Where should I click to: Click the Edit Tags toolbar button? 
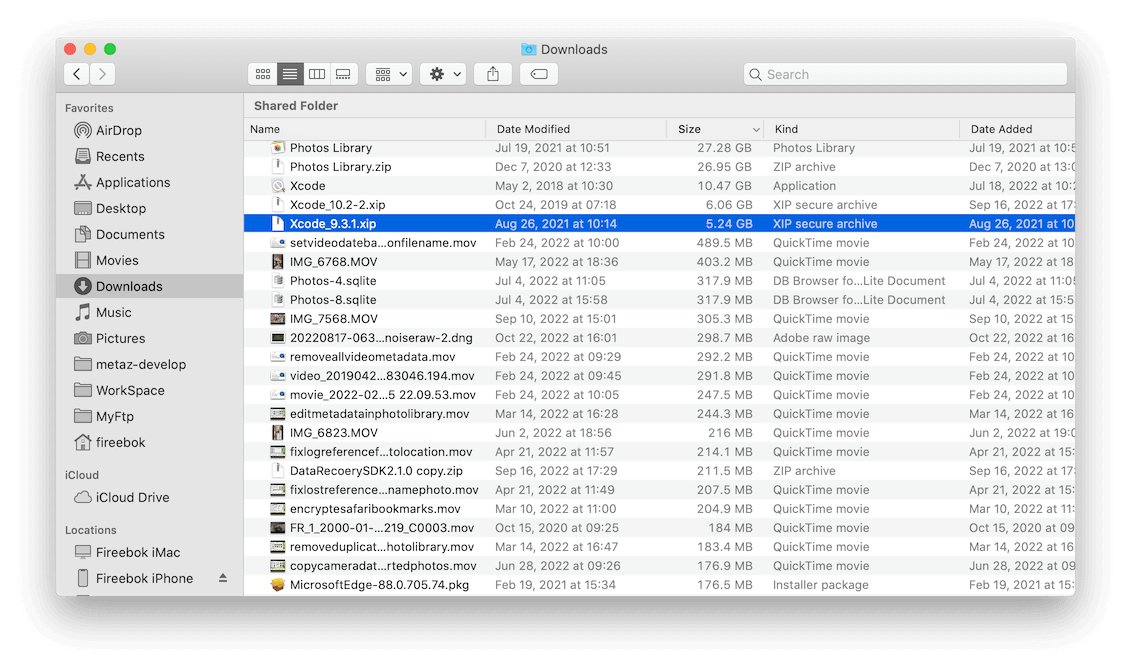(539, 74)
